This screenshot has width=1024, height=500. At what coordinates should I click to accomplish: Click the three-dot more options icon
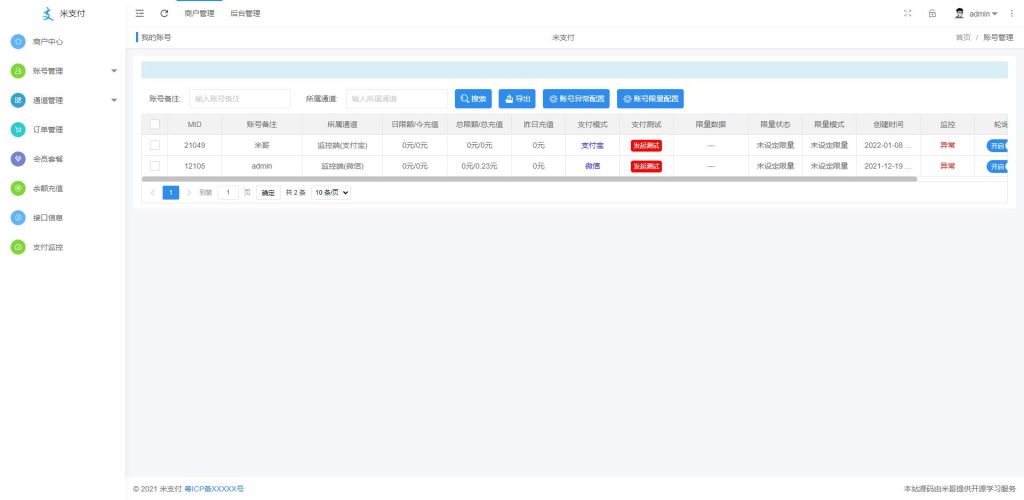1011,14
